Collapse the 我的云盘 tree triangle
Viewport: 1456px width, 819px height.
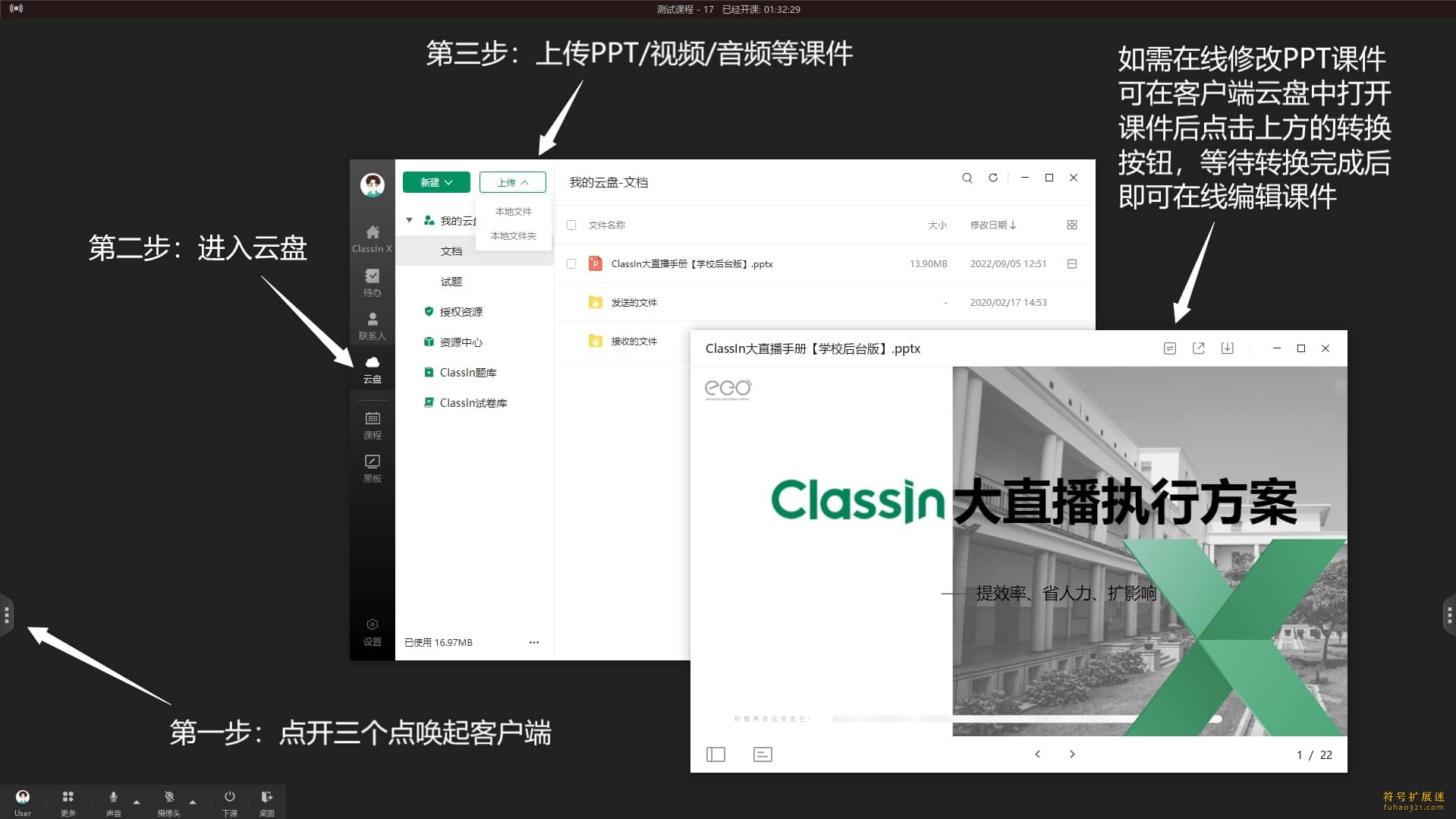(409, 220)
